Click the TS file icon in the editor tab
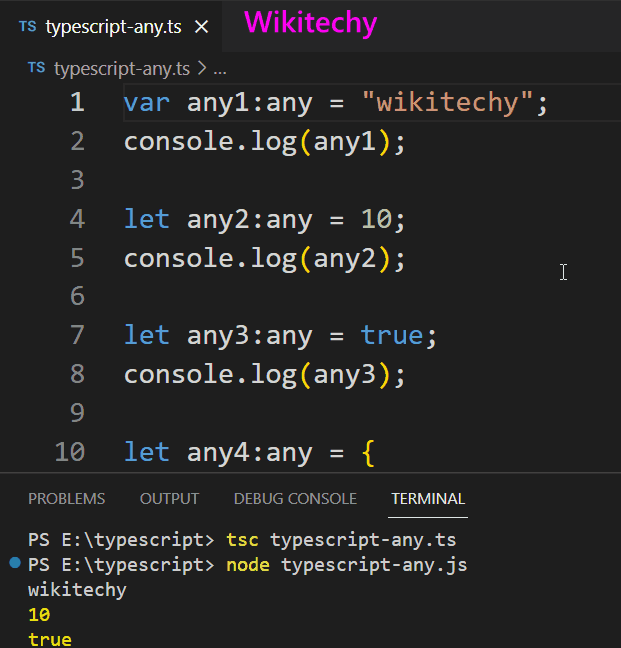 point(27,27)
